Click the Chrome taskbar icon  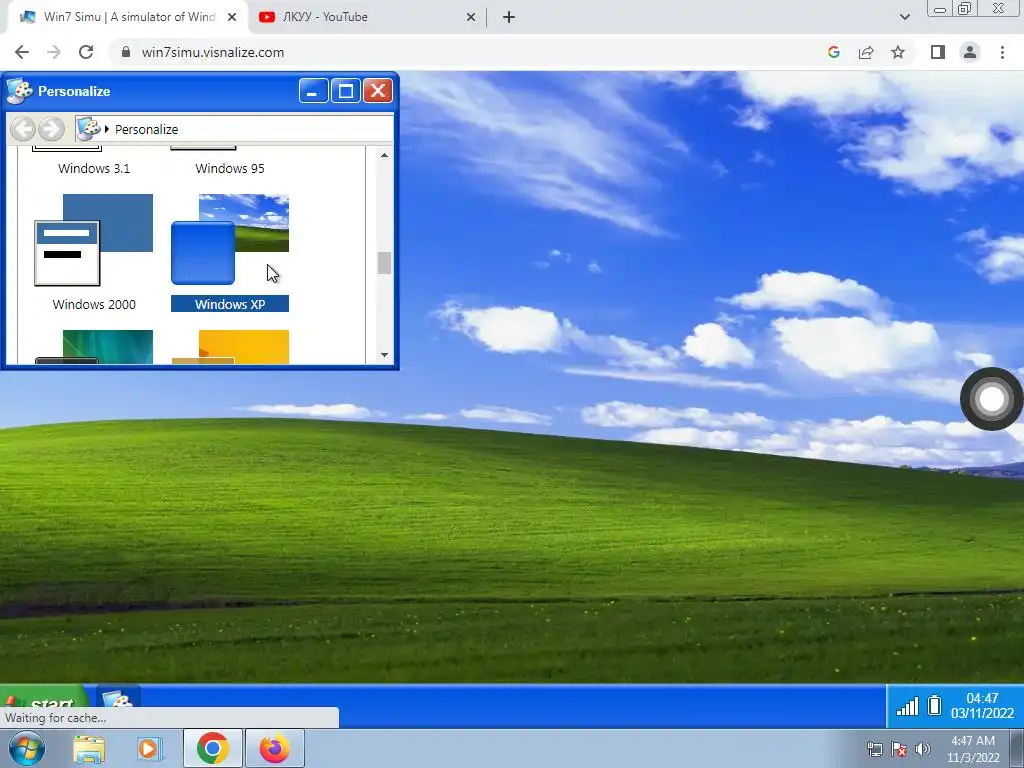[x=212, y=748]
